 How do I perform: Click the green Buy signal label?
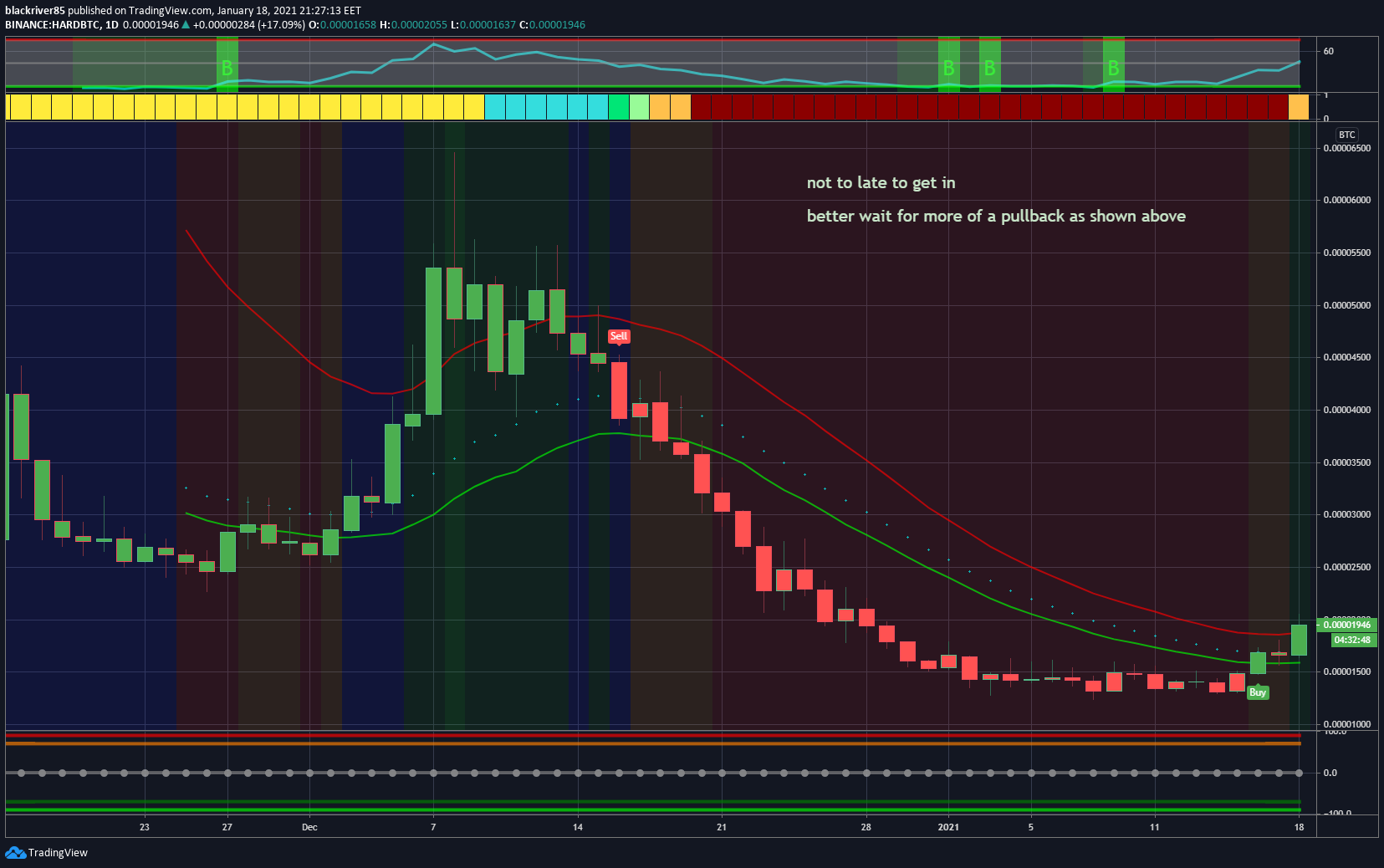click(x=1258, y=692)
